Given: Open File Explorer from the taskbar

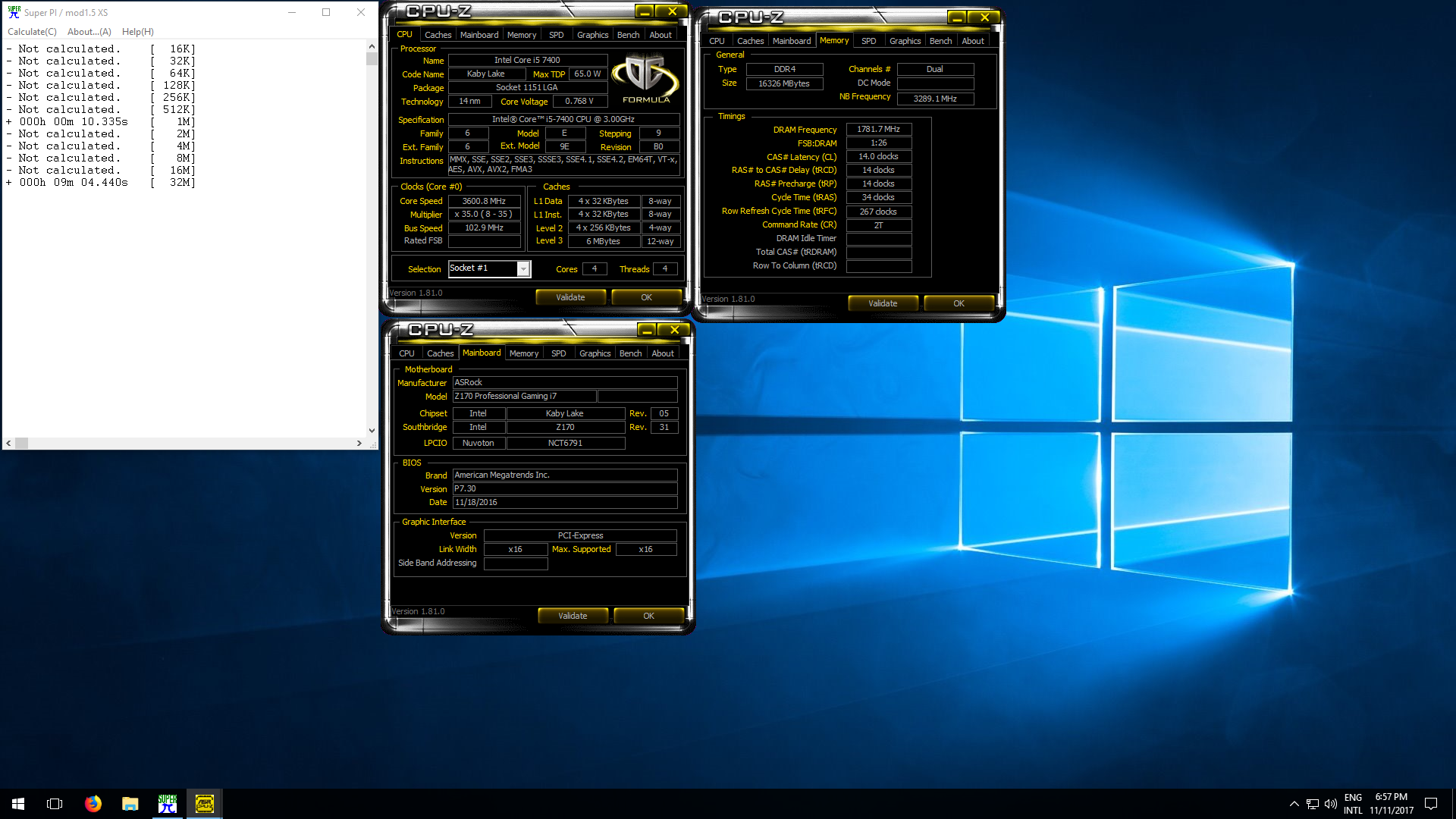Looking at the screenshot, I should [x=130, y=804].
